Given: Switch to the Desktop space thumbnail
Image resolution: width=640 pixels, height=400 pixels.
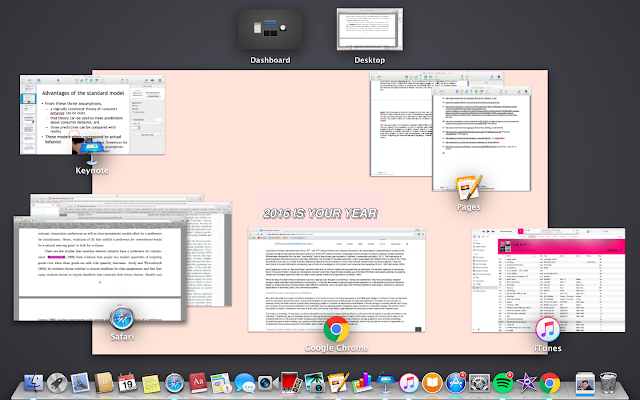Looking at the screenshot, I should pos(370,29).
